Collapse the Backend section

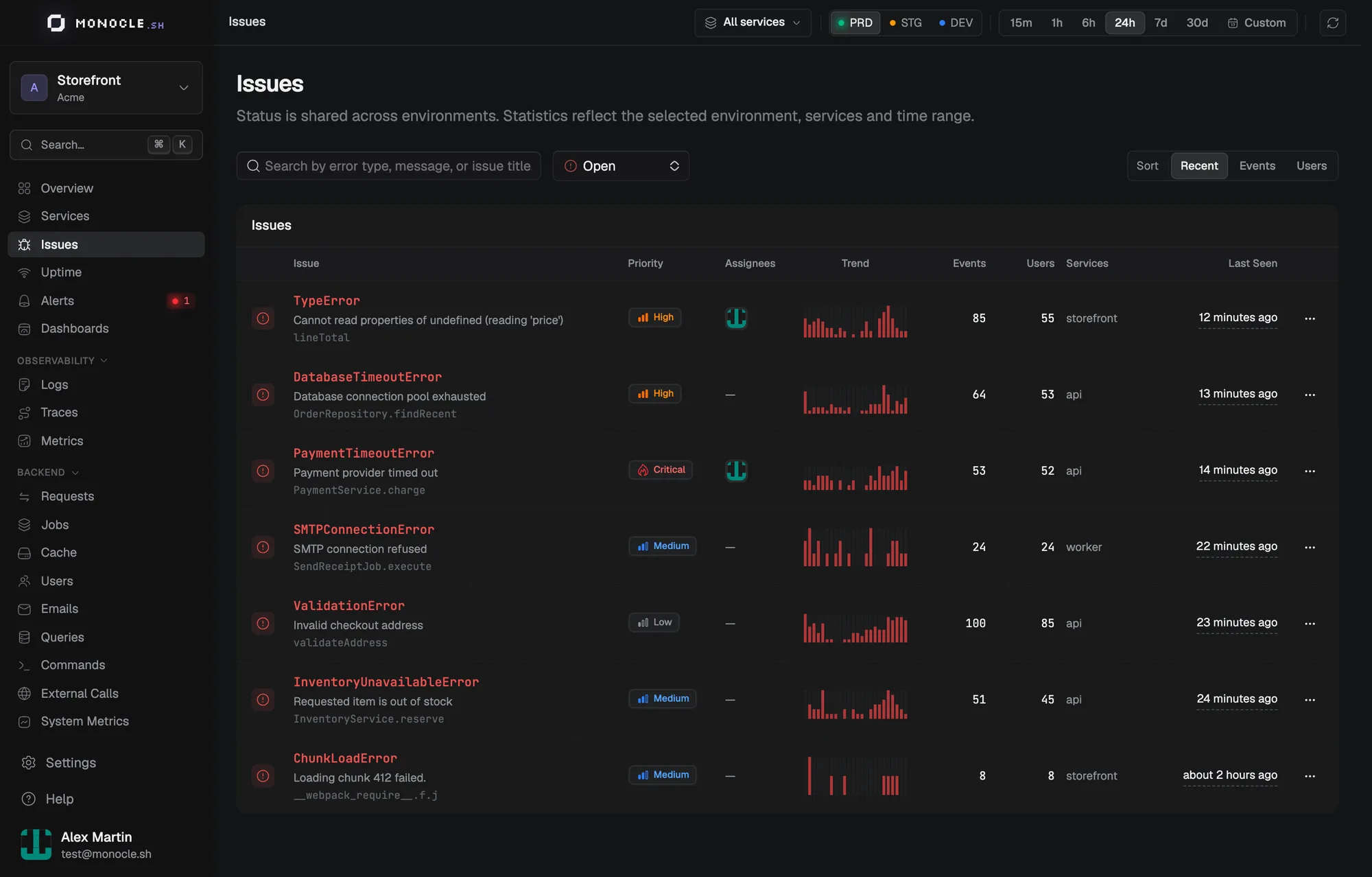(x=48, y=472)
